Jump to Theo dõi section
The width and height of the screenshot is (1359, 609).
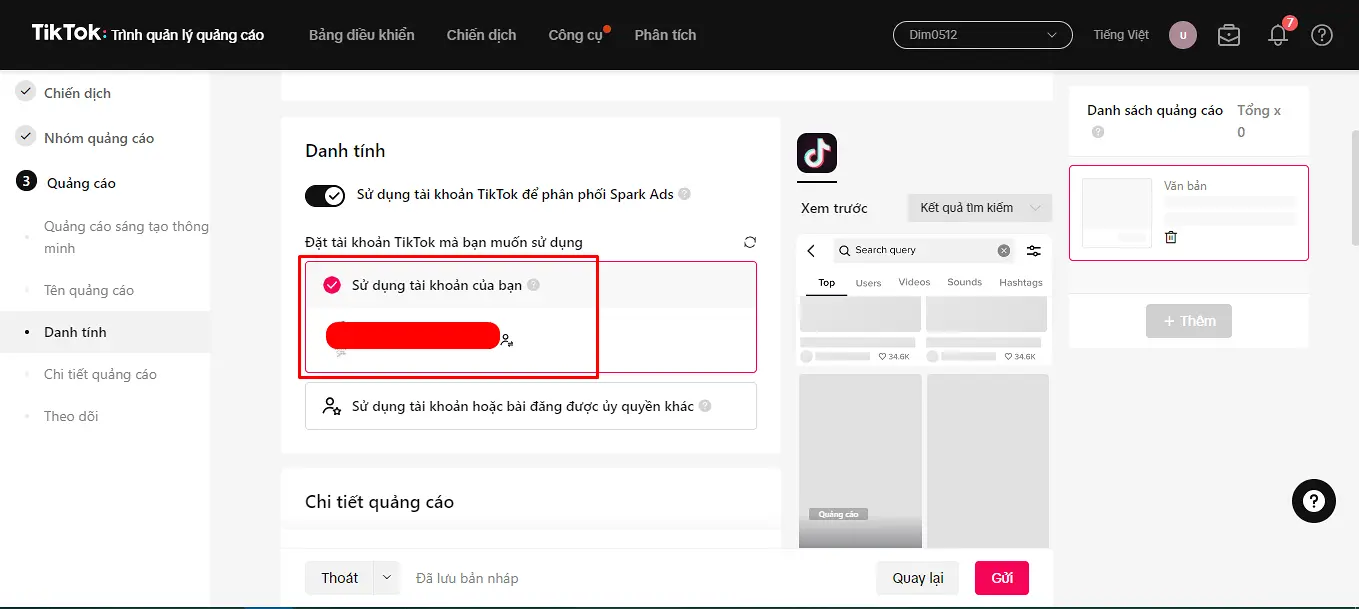click(71, 416)
